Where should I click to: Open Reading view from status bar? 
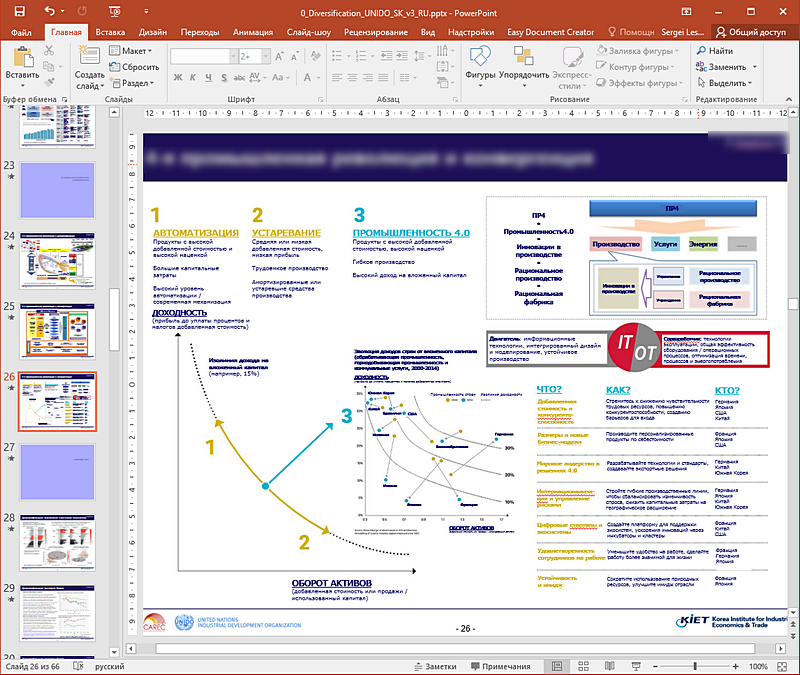(x=610, y=666)
